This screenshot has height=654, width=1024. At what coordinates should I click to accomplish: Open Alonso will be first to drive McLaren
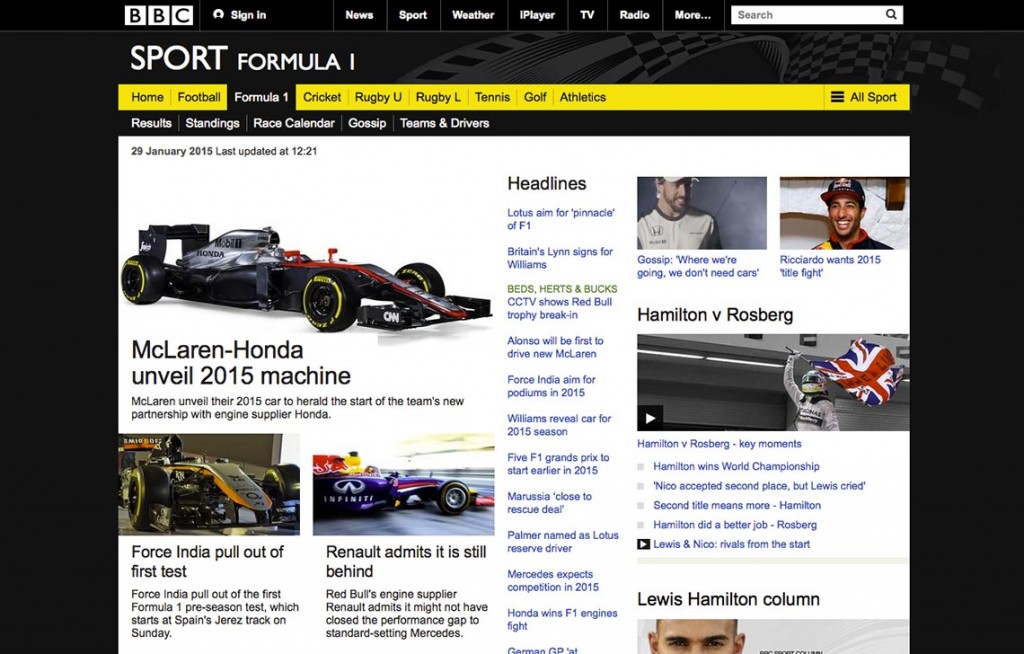tap(555, 347)
